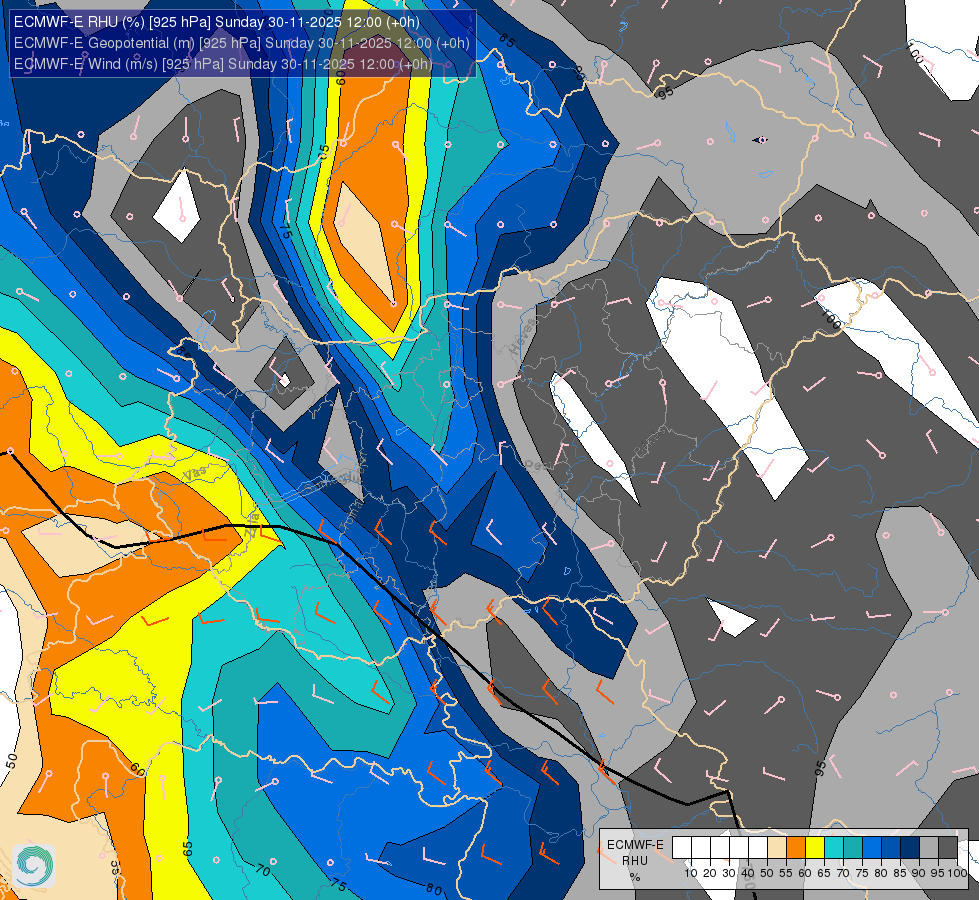
Task: Click the ECMWF-E label in the legend
Action: [x=635, y=844]
